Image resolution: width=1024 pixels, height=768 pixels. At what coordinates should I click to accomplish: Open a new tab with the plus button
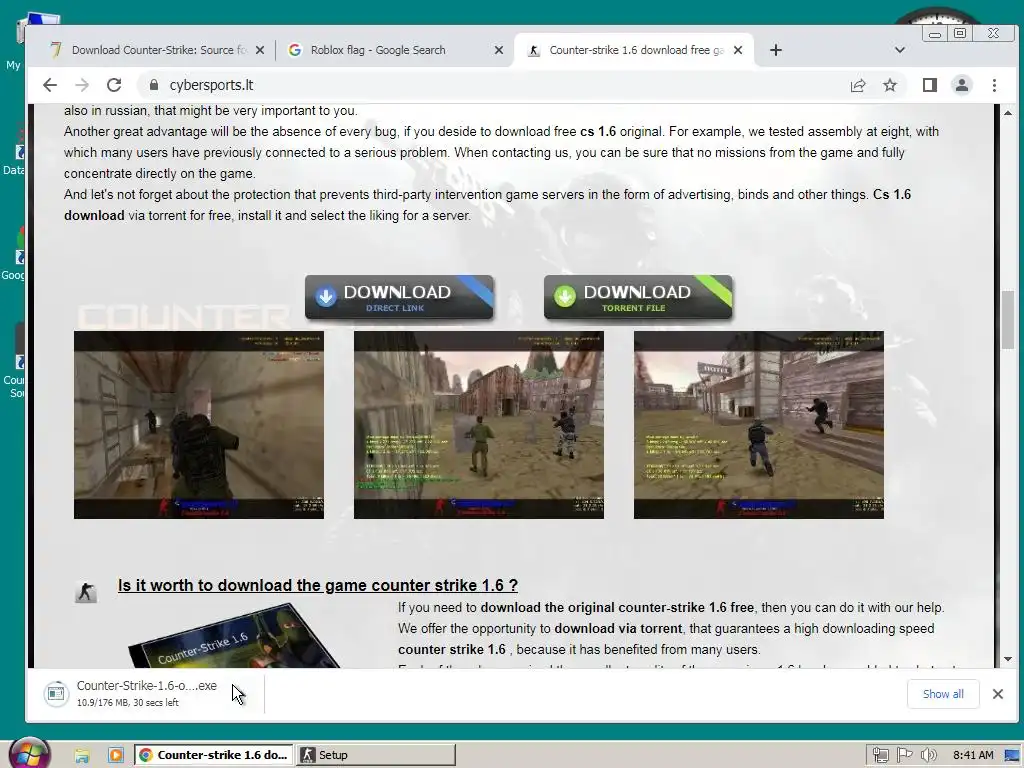tap(775, 50)
